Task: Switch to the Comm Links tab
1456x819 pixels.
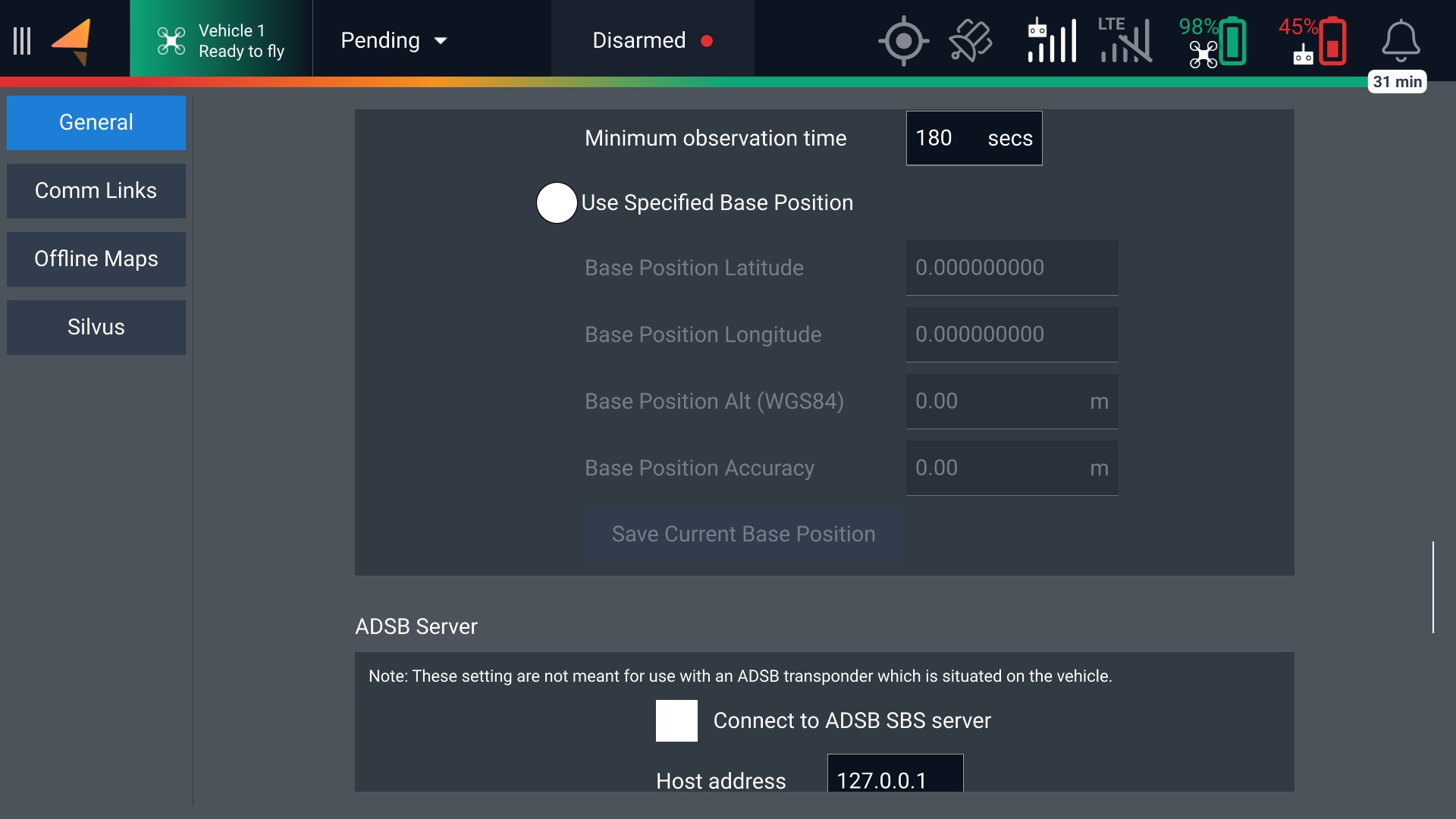Action: [96, 191]
